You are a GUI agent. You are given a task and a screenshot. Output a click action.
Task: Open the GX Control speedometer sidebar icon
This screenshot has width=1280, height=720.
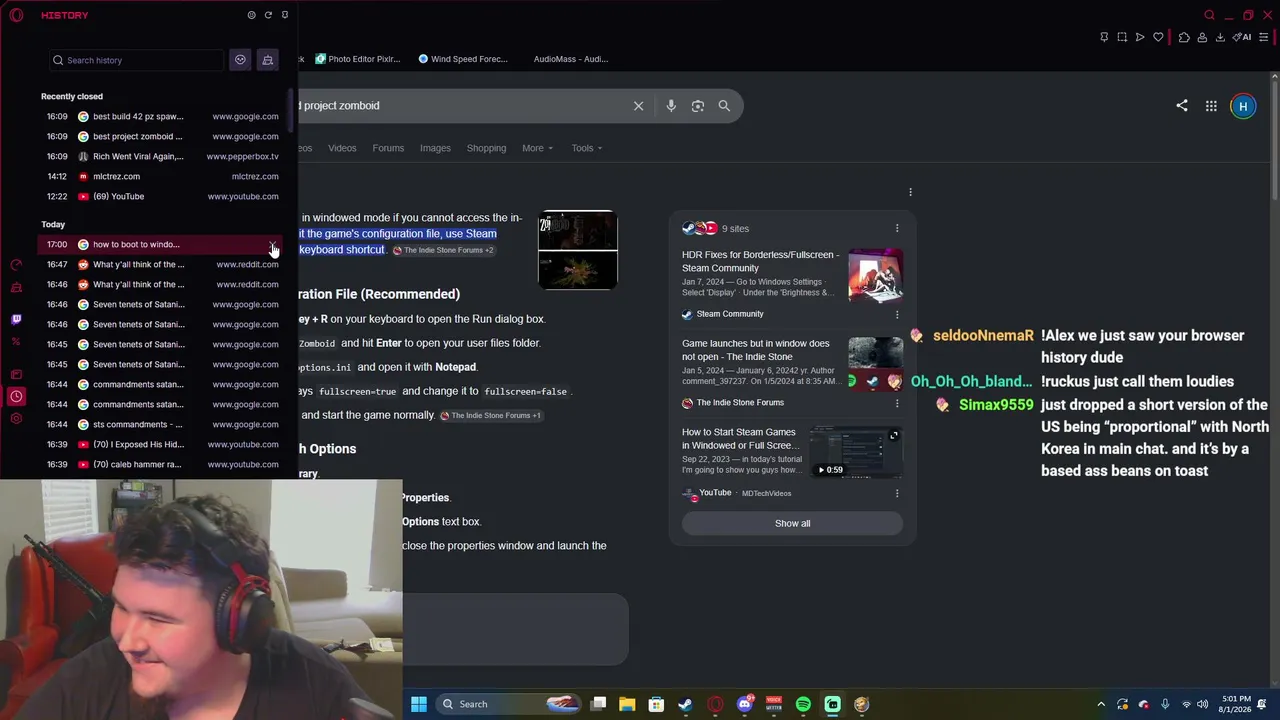click(16, 265)
